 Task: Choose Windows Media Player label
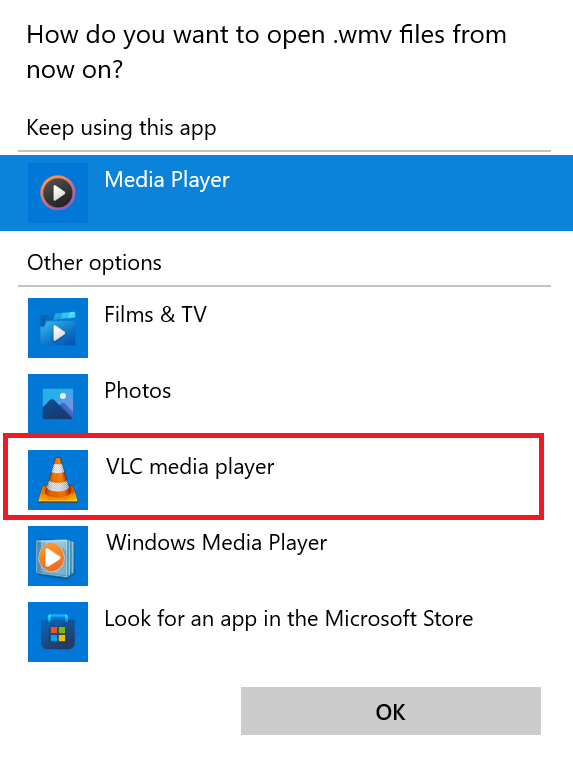click(x=217, y=543)
